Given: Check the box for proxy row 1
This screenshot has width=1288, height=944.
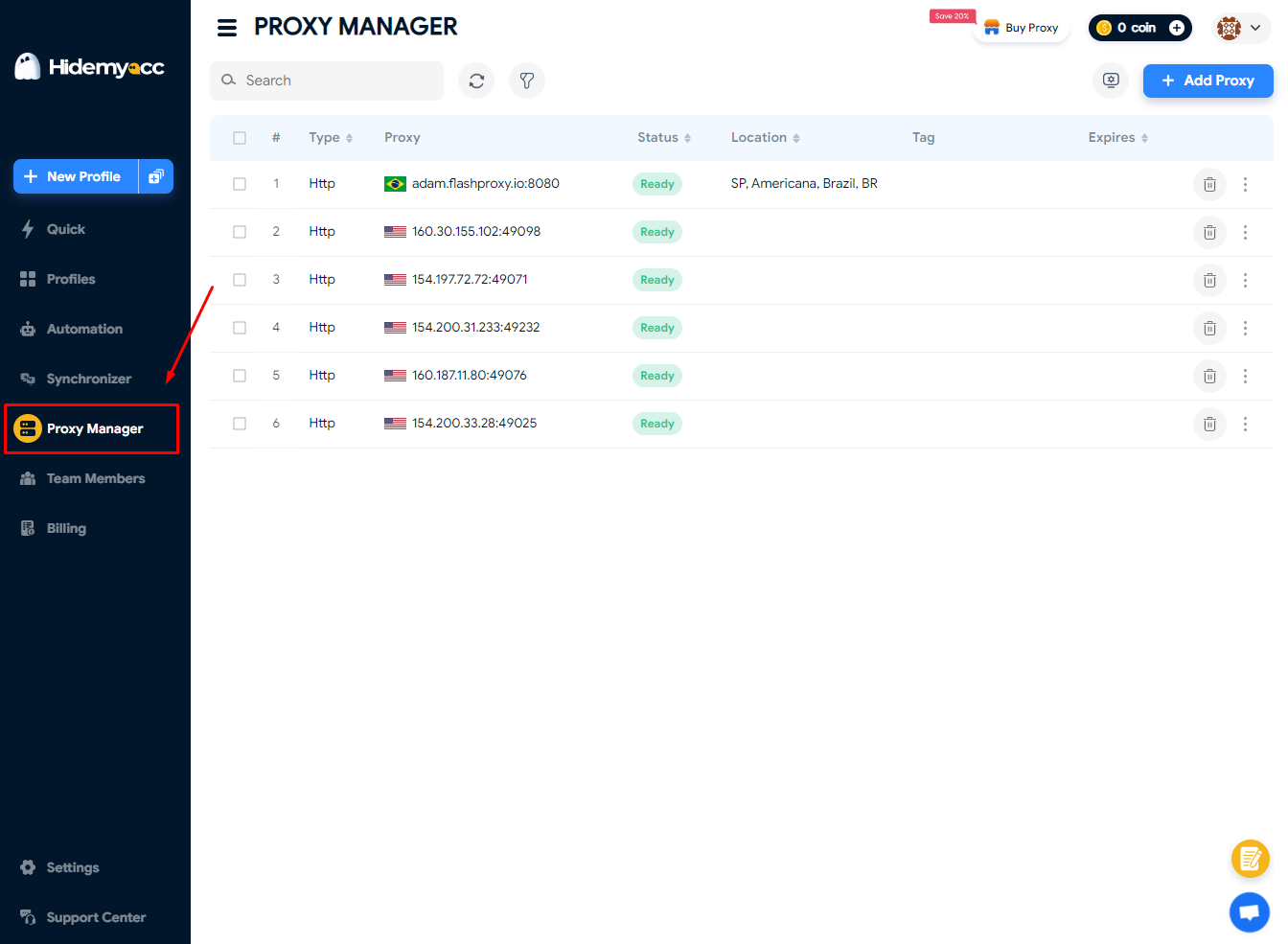Looking at the screenshot, I should click(240, 184).
